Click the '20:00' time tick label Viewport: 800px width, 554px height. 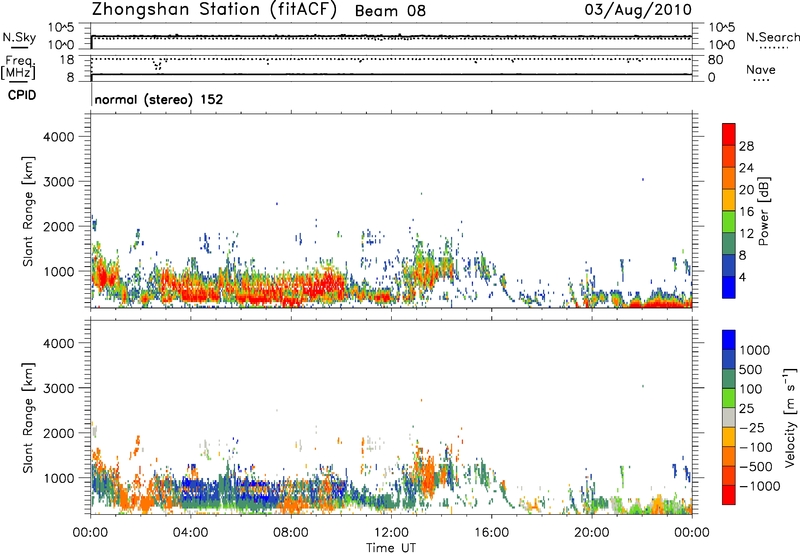point(591,533)
